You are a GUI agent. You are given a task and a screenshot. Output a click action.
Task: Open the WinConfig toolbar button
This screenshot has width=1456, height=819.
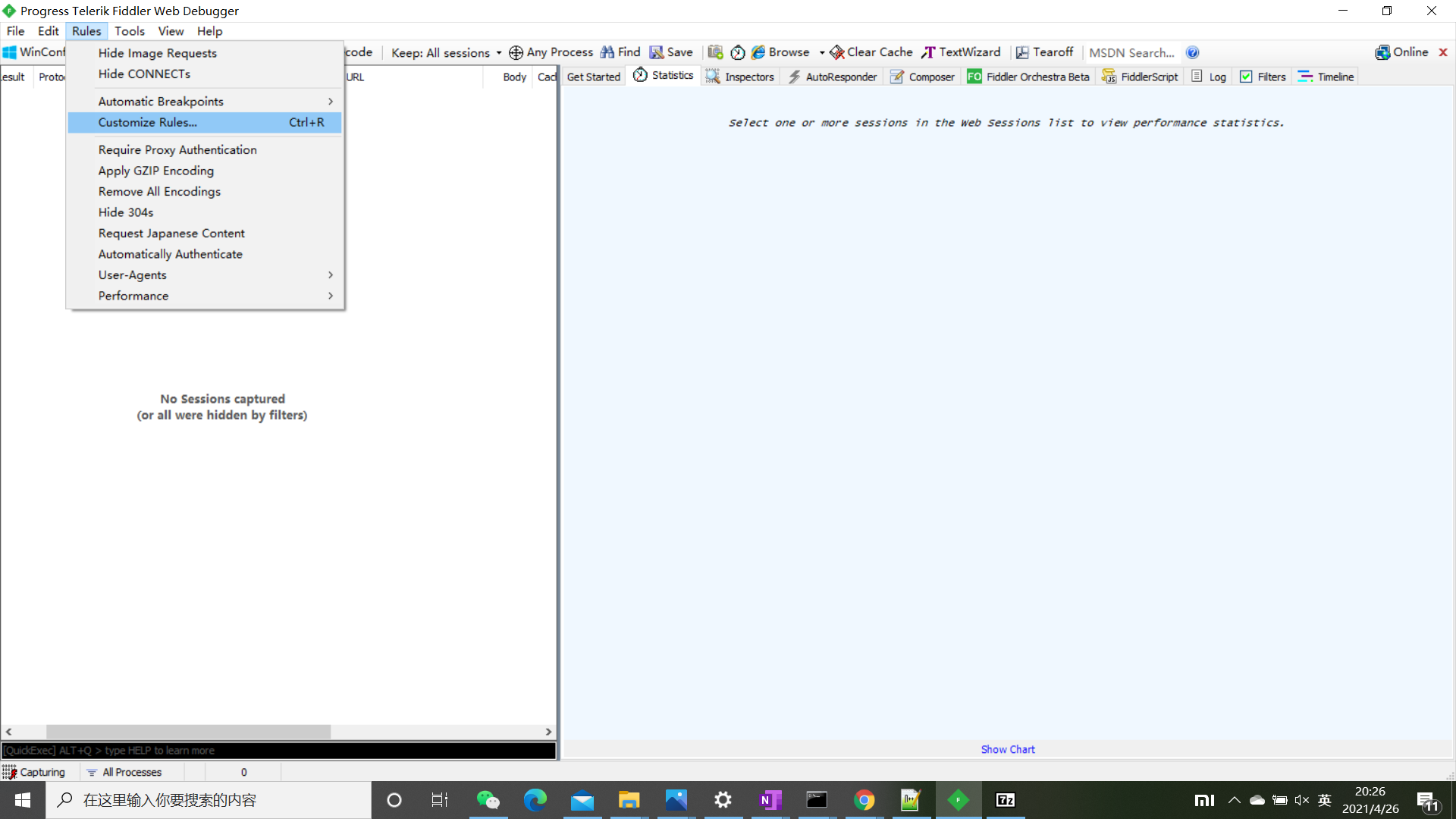point(34,52)
